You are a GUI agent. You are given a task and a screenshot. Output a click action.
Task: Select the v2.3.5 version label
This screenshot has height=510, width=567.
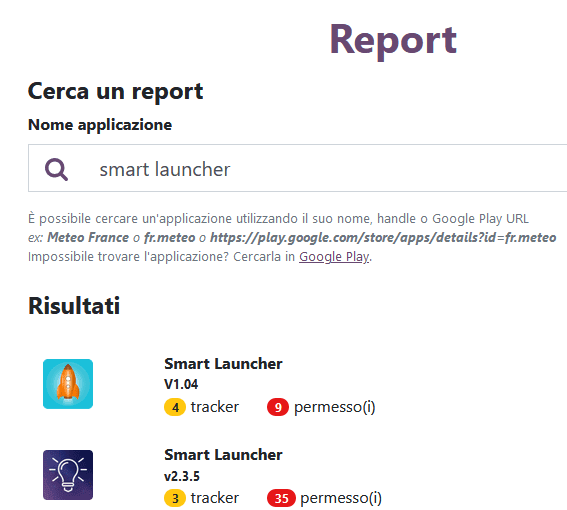(182, 476)
